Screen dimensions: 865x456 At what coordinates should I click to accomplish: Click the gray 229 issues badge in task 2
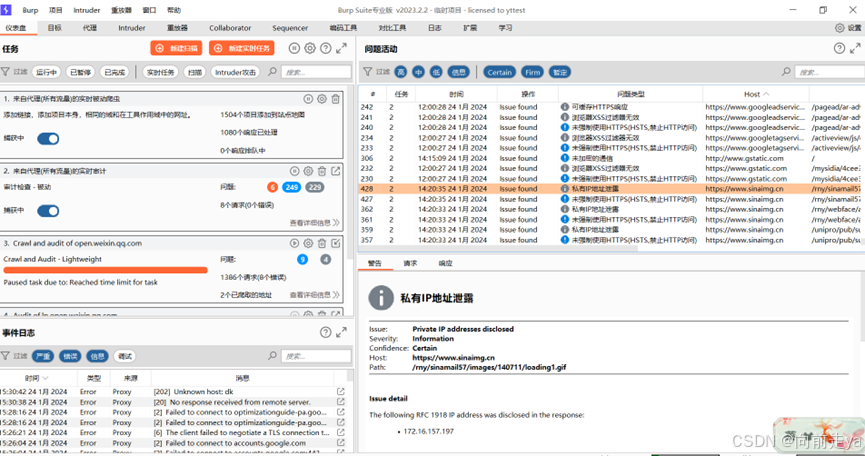click(x=315, y=187)
